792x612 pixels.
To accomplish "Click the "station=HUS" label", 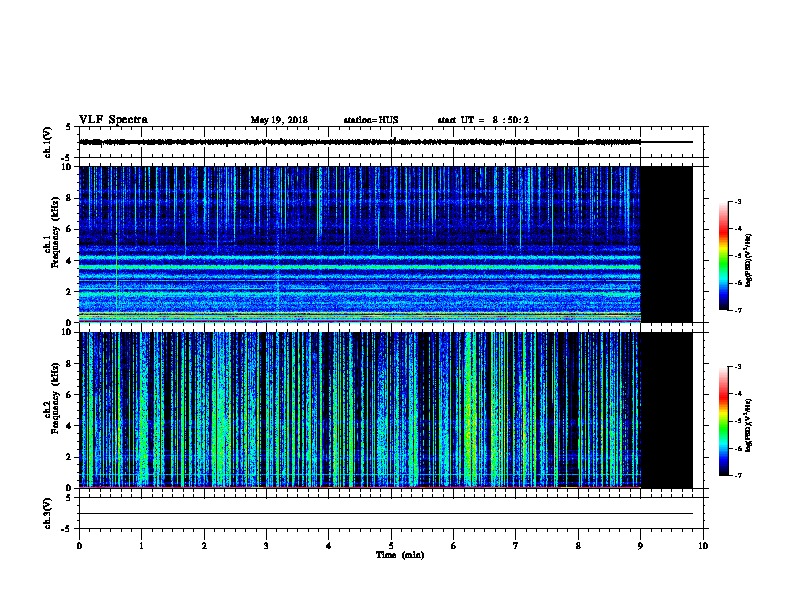I will click(371, 120).
